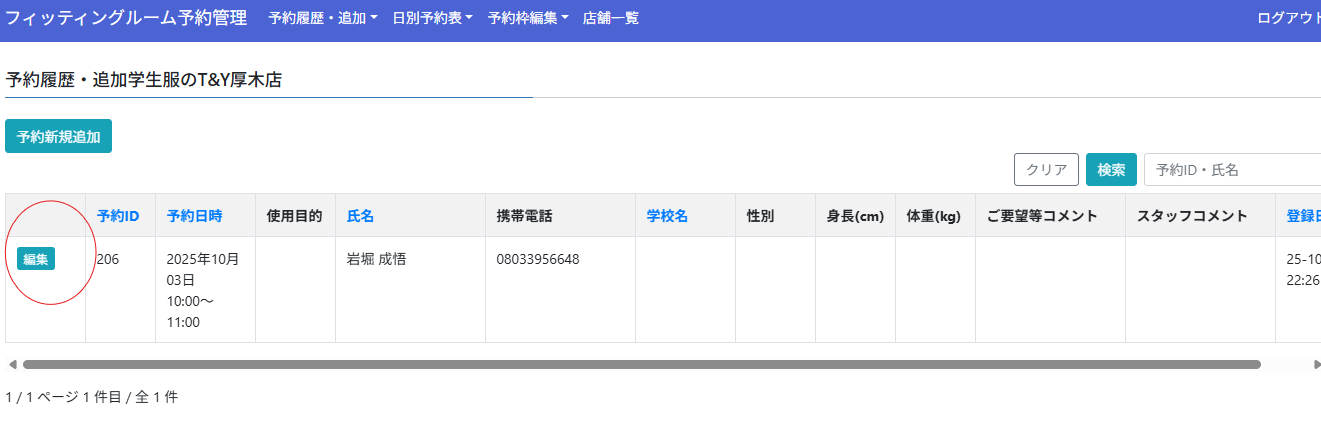Sort by the 予約日時 column header
Image resolution: width=1321 pixels, height=446 pixels.
194,216
